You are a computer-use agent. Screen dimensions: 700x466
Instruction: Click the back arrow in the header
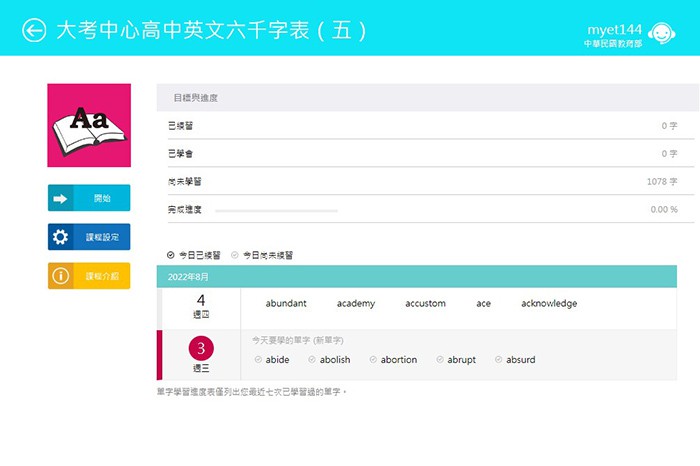coord(35,30)
